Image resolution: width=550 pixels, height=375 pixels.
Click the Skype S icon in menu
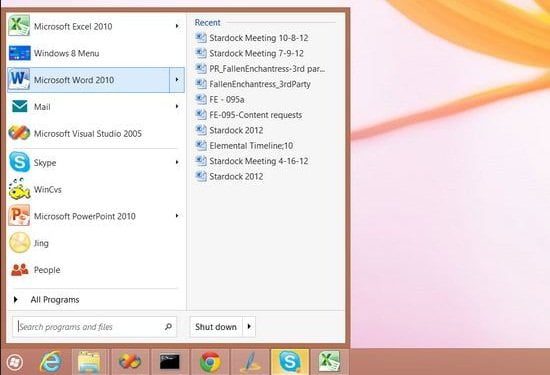tap(19, 162)
